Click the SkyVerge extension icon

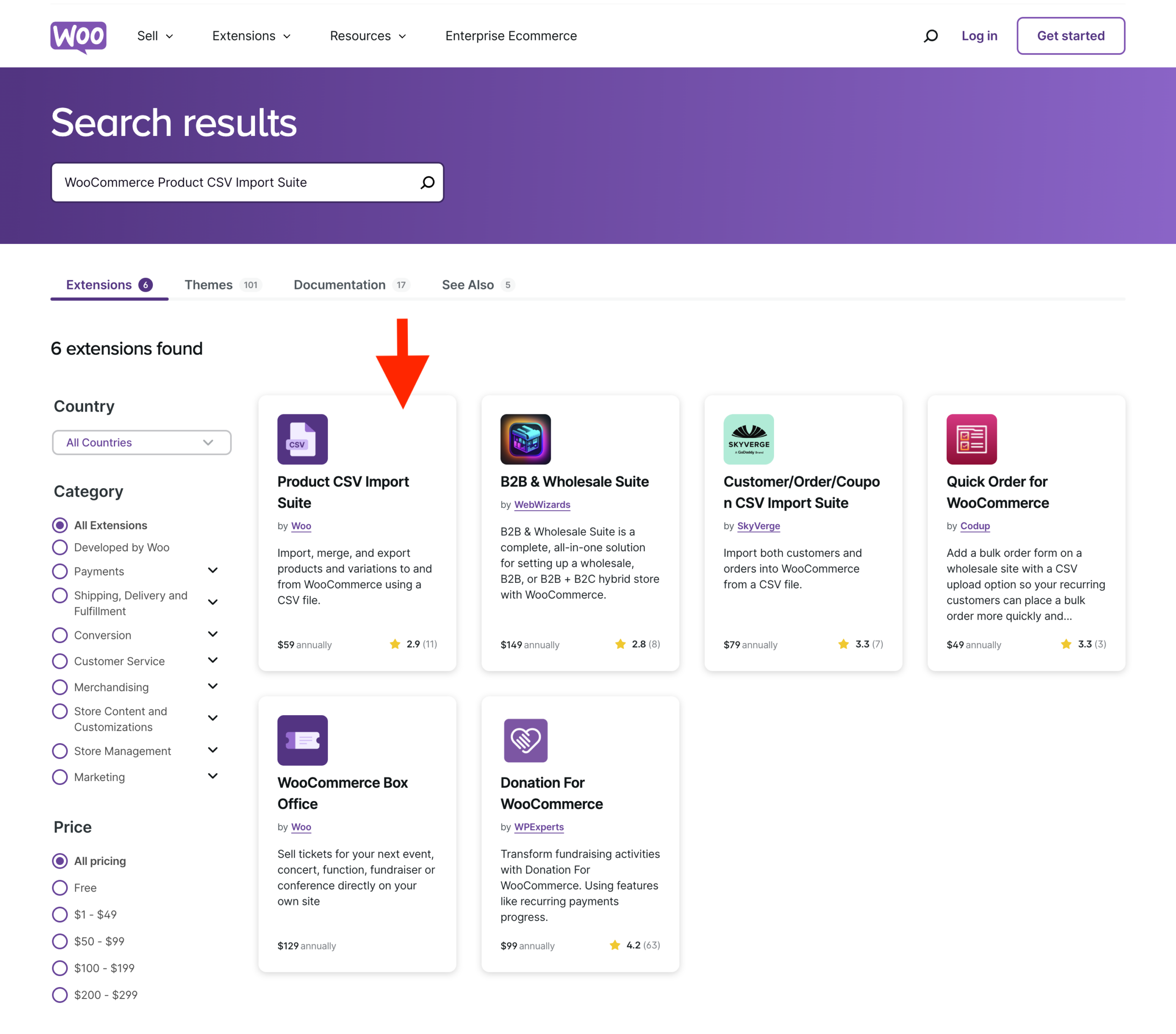pyautogui.click(x=748, y=439)
